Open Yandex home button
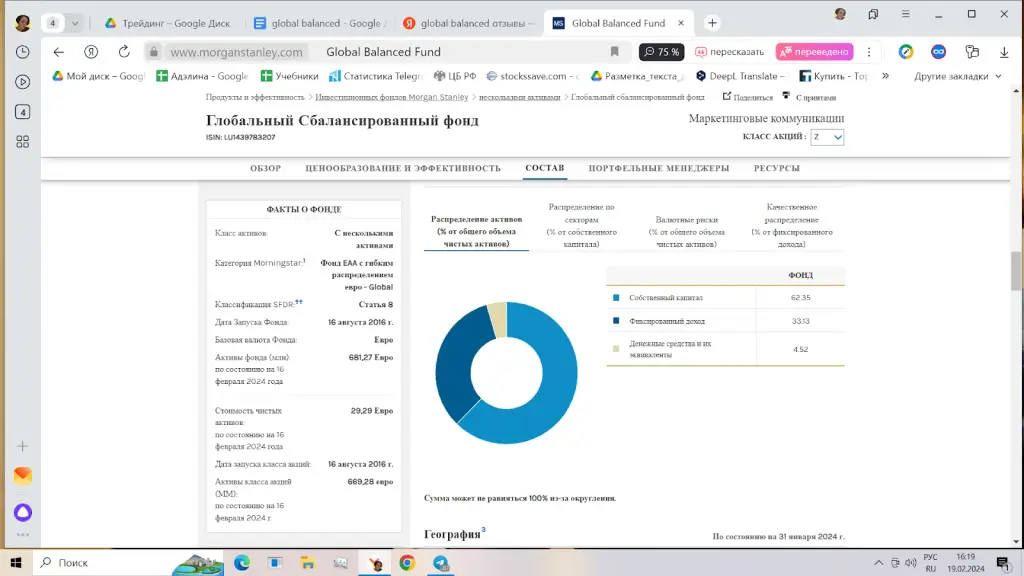Viewport: 1024px width, 576px height. 91,52
